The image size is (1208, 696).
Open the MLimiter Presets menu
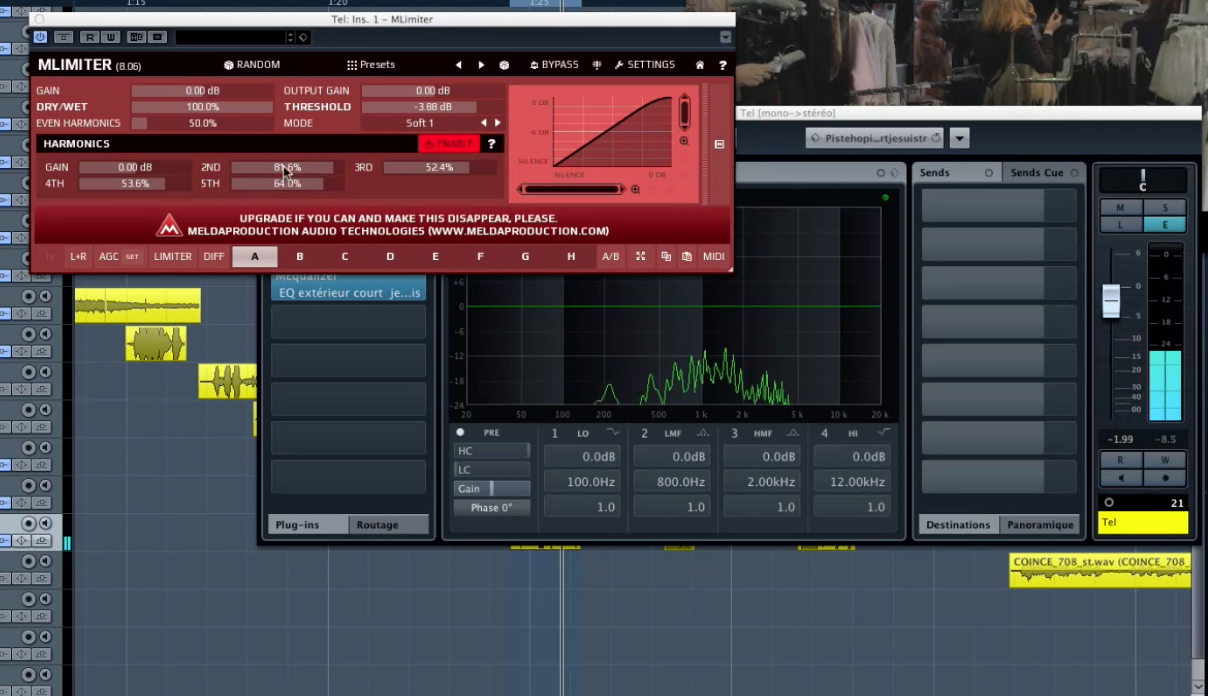click(x=371, y=64)
